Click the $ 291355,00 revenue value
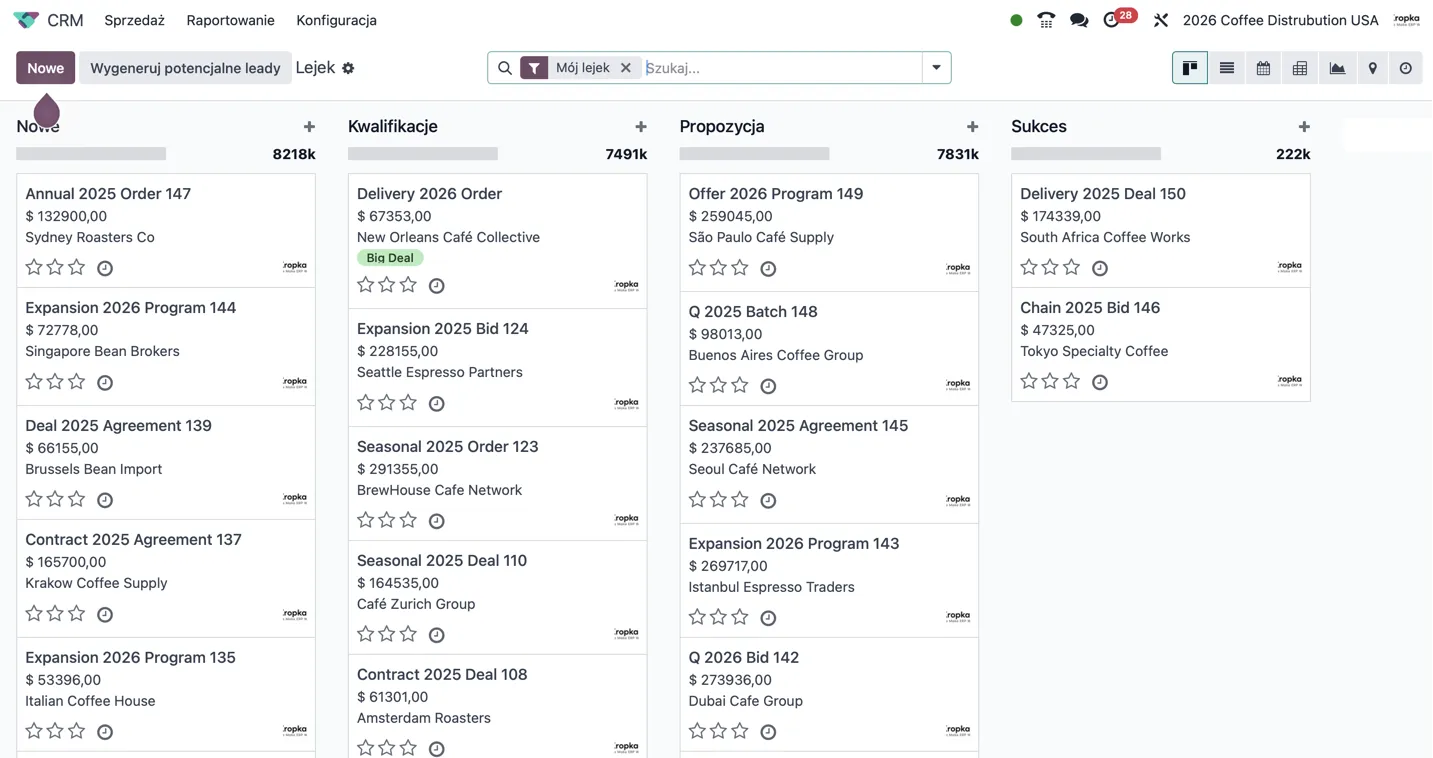This screenshot has width=1433, height=758. click(x=398, y=469)
